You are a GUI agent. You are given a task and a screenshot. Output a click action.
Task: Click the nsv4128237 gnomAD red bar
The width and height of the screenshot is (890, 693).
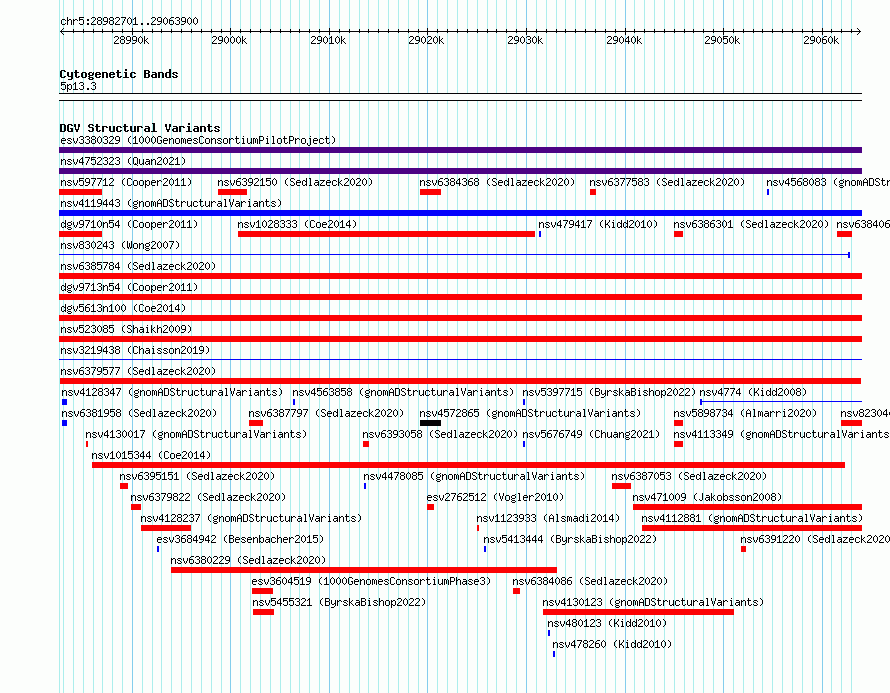click(x=166, y=528)
